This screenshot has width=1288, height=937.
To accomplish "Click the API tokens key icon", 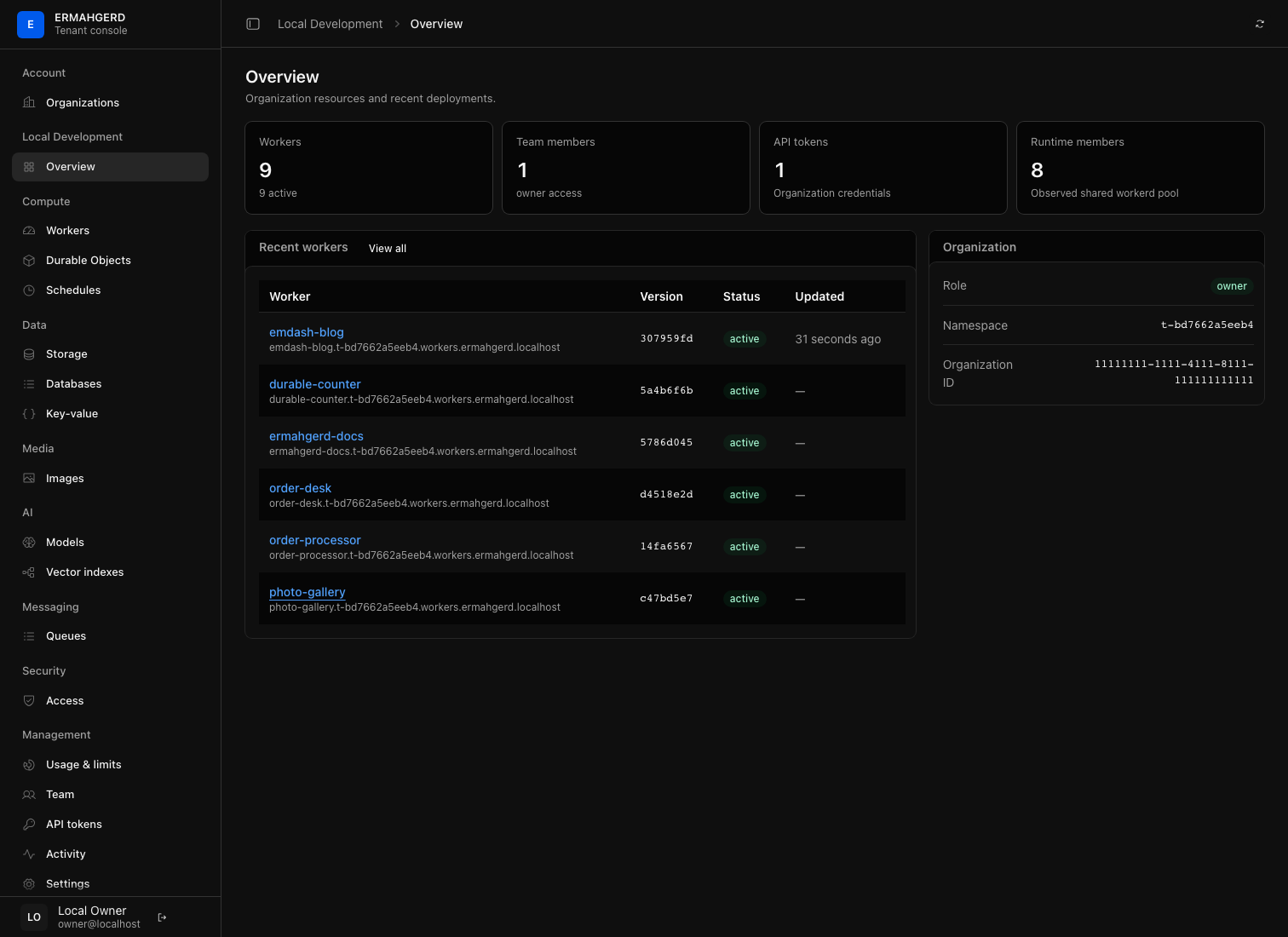I will (29, 825).
